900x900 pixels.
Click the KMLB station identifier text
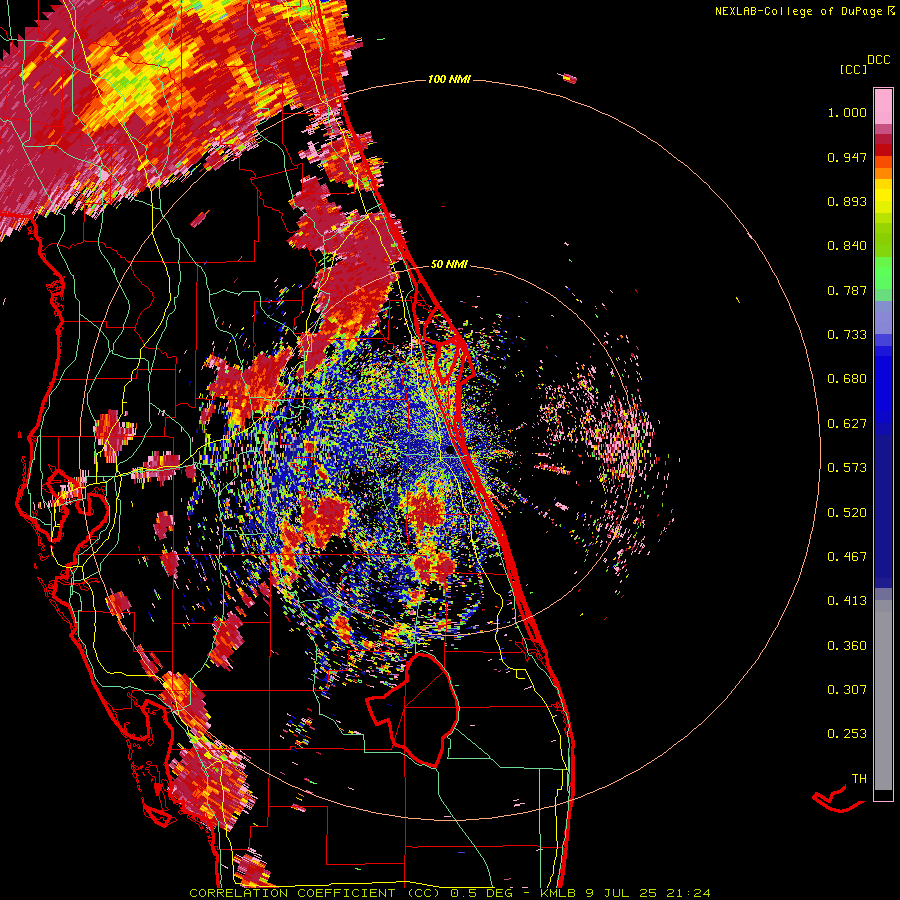558,893
